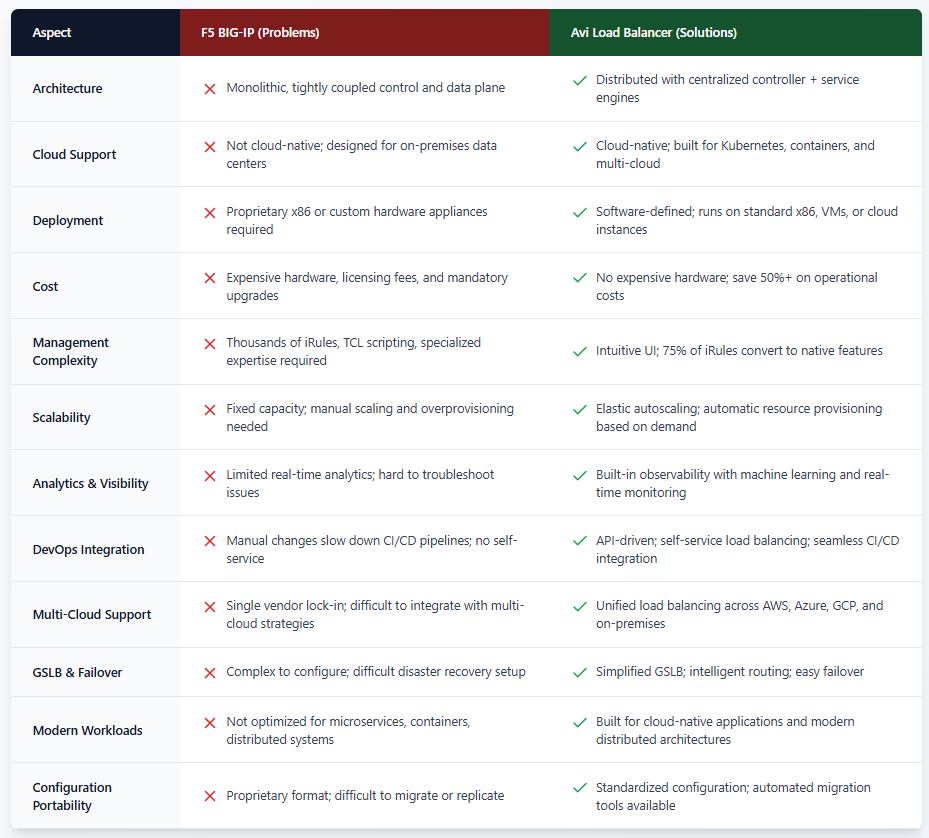
Task: Click the Aspect column header
Action: click(52, 33)
